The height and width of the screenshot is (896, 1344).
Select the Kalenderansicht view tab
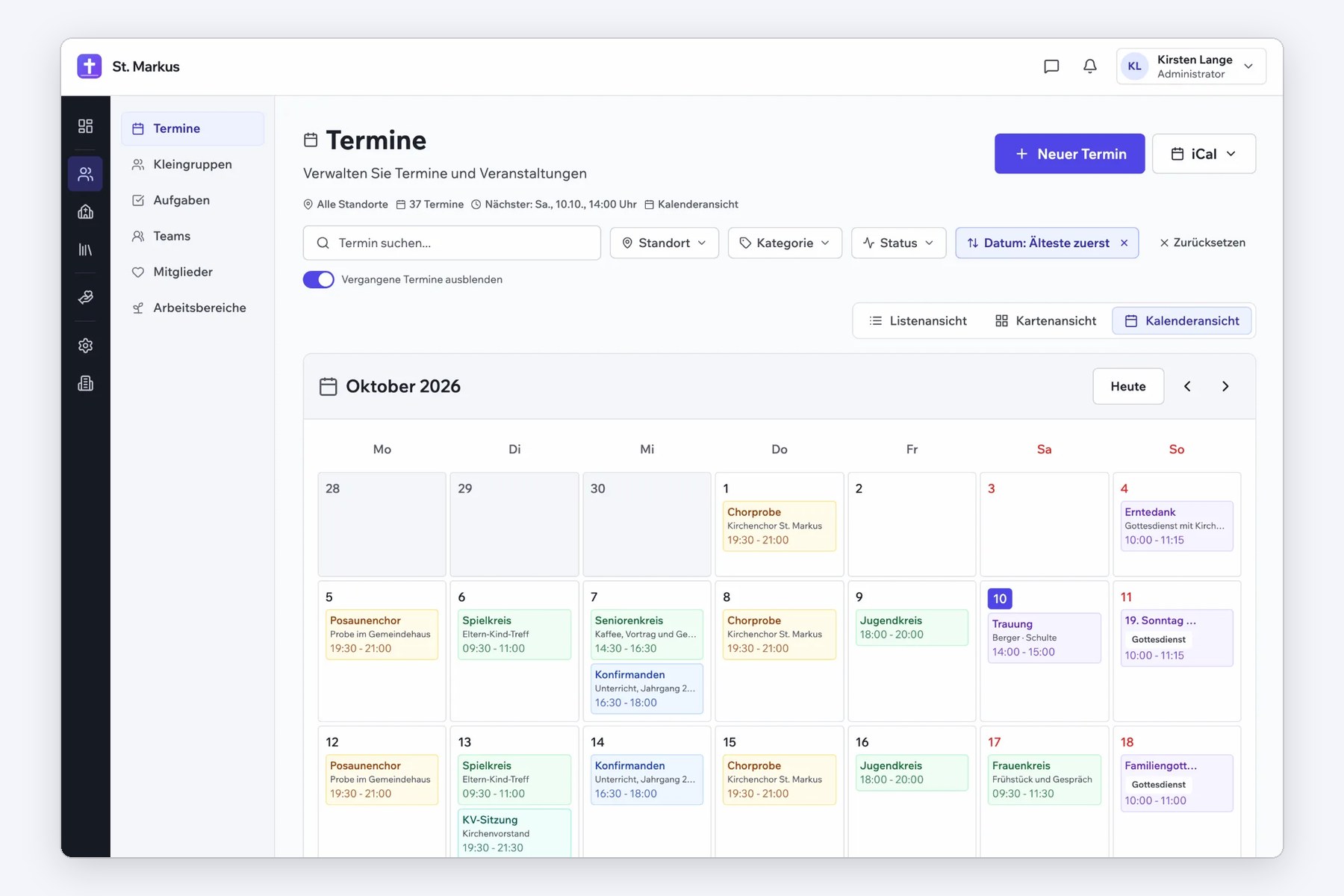tap(1182, 321)
